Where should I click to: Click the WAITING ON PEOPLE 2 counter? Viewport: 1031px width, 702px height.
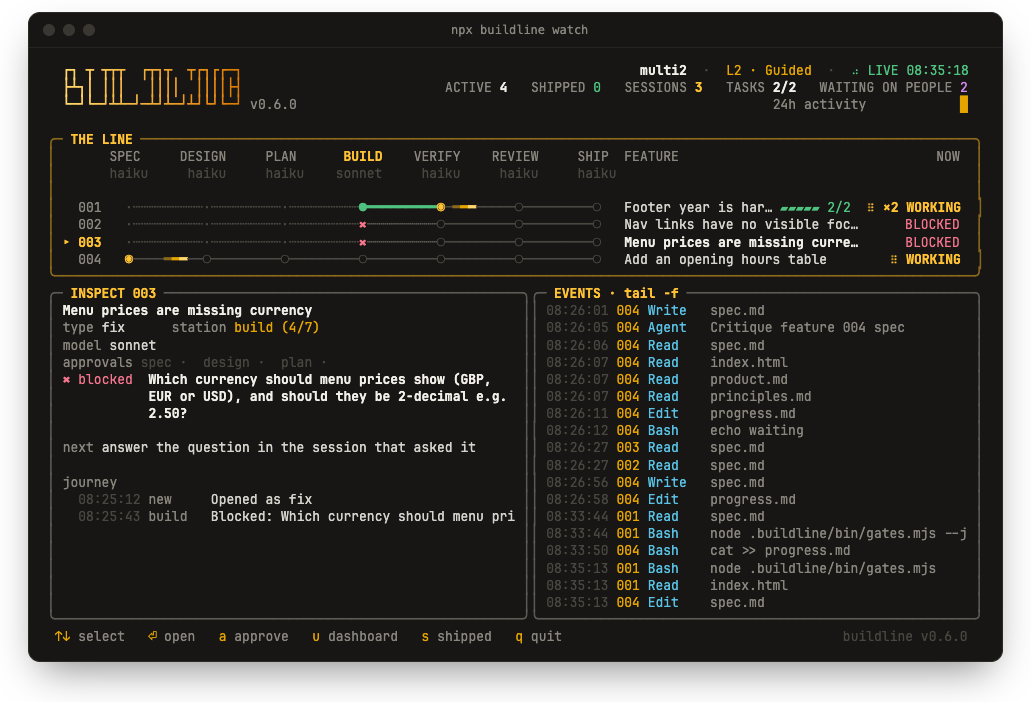(894, 87)
